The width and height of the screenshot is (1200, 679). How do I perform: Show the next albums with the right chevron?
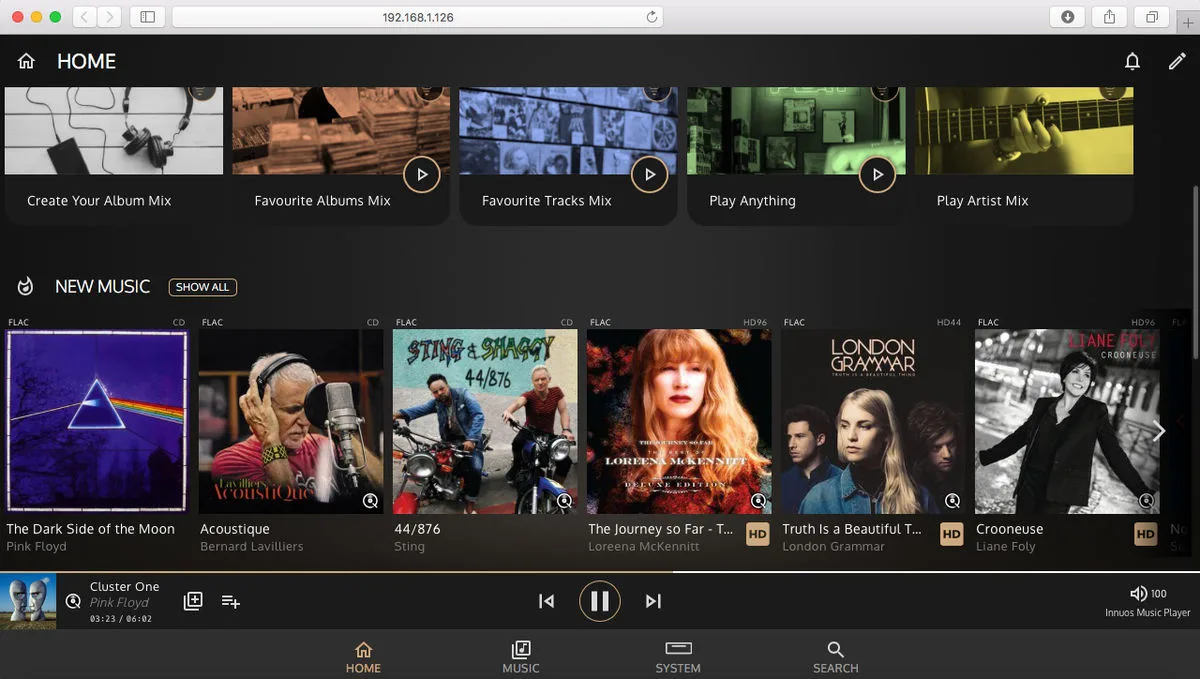1160,431
